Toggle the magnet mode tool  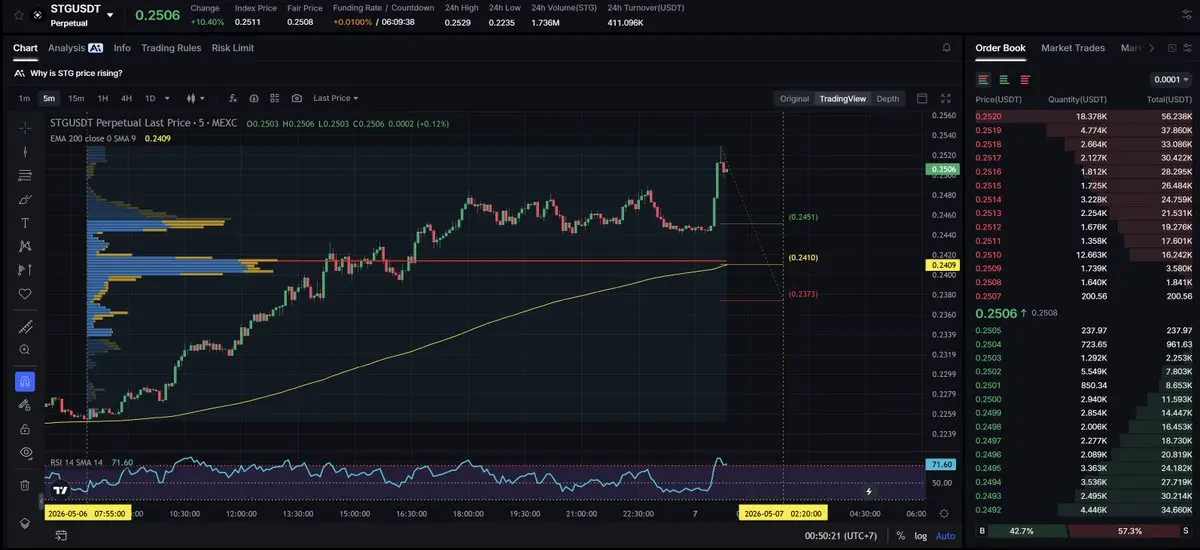tap(25, 381)
